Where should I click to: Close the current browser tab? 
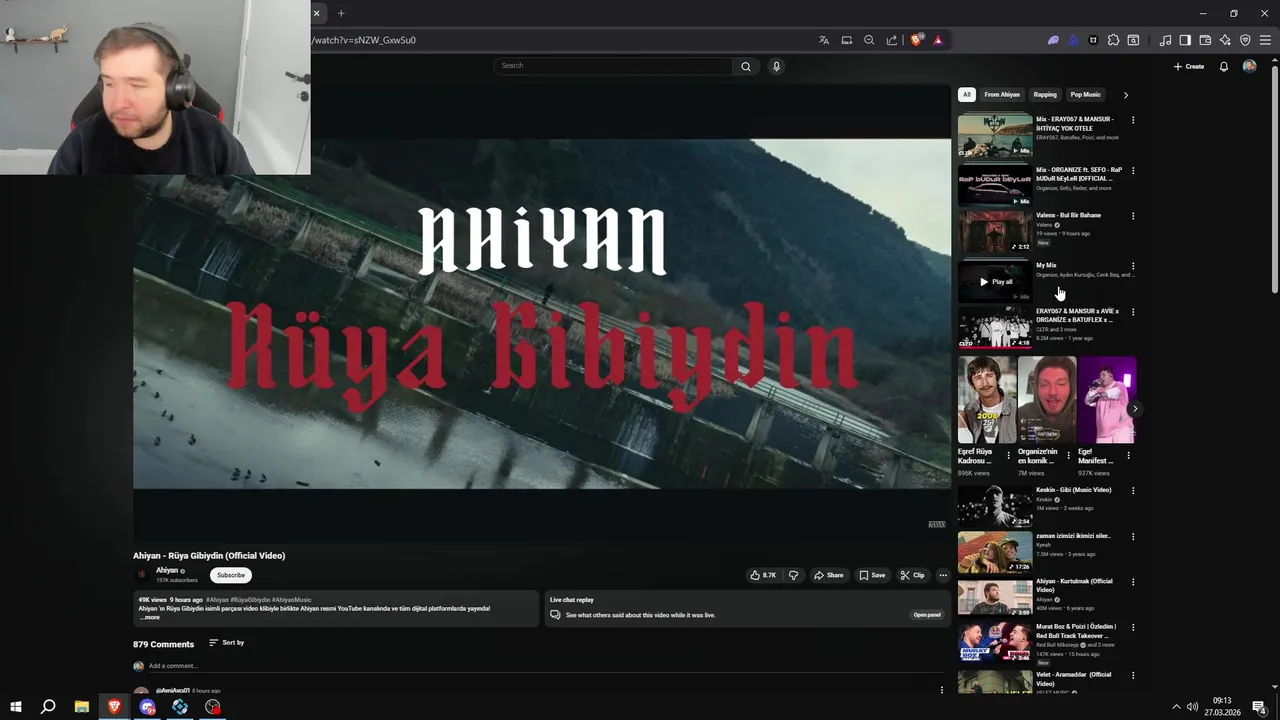tap(317, 13)
